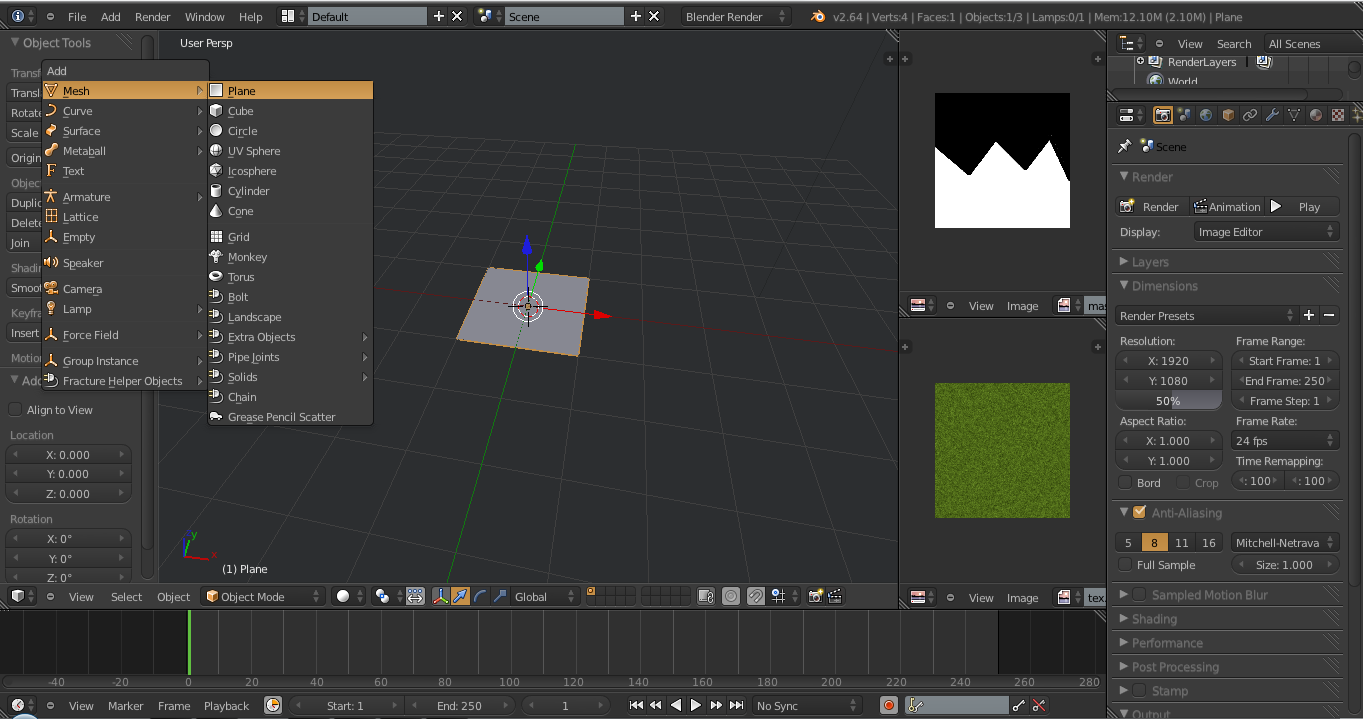
Task: Click the Monkey mesh icon
Action: point(216,257)
